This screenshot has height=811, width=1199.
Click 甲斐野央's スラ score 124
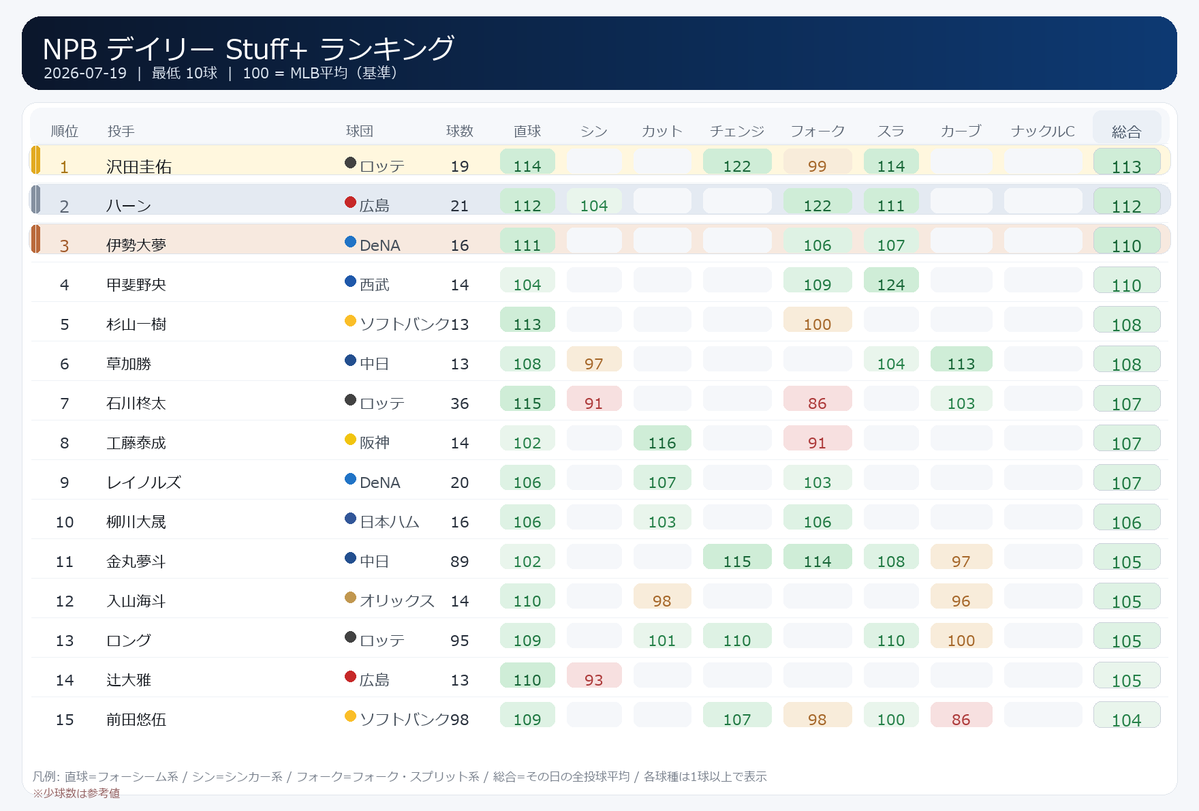click(891, 281)
